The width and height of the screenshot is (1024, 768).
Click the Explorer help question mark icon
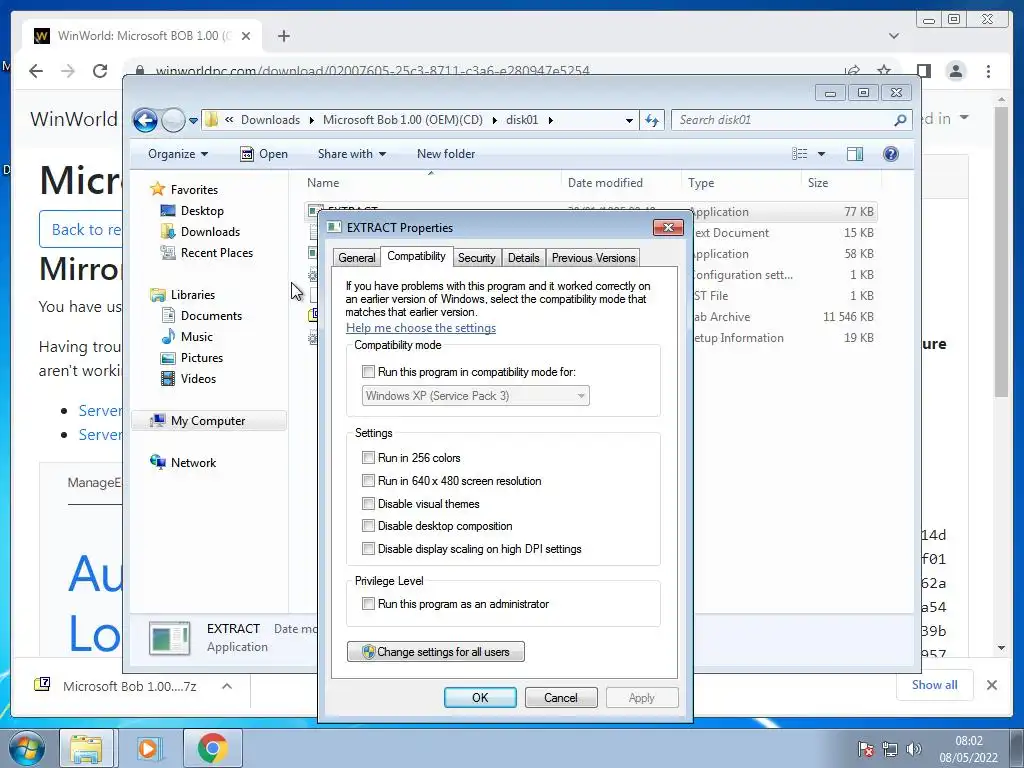(891, 154)
